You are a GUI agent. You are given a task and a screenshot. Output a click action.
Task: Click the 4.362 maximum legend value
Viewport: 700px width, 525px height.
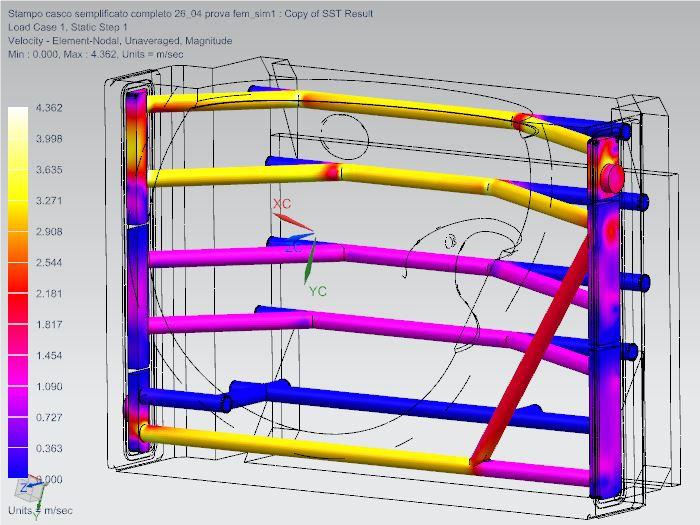click(49, 108)
